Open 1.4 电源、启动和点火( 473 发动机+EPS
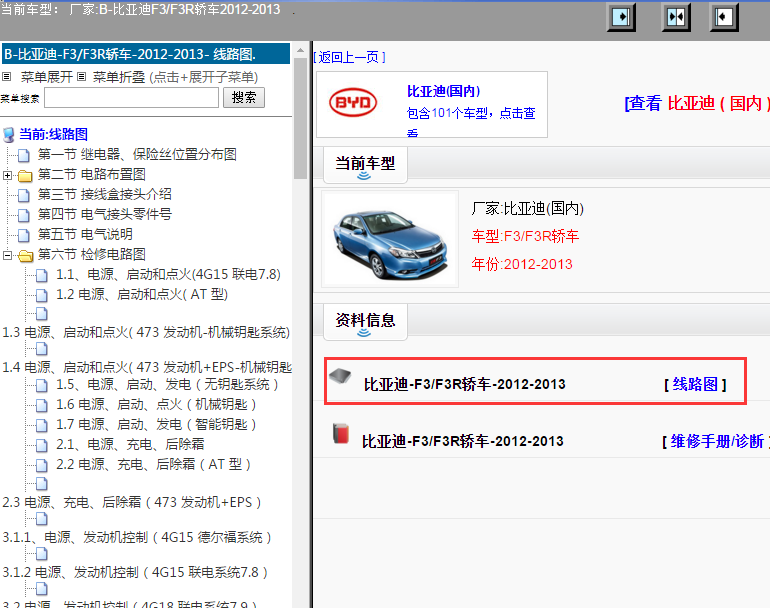This screenshot has height=608, width=770. pyautogui.click(x=147, y=367)
